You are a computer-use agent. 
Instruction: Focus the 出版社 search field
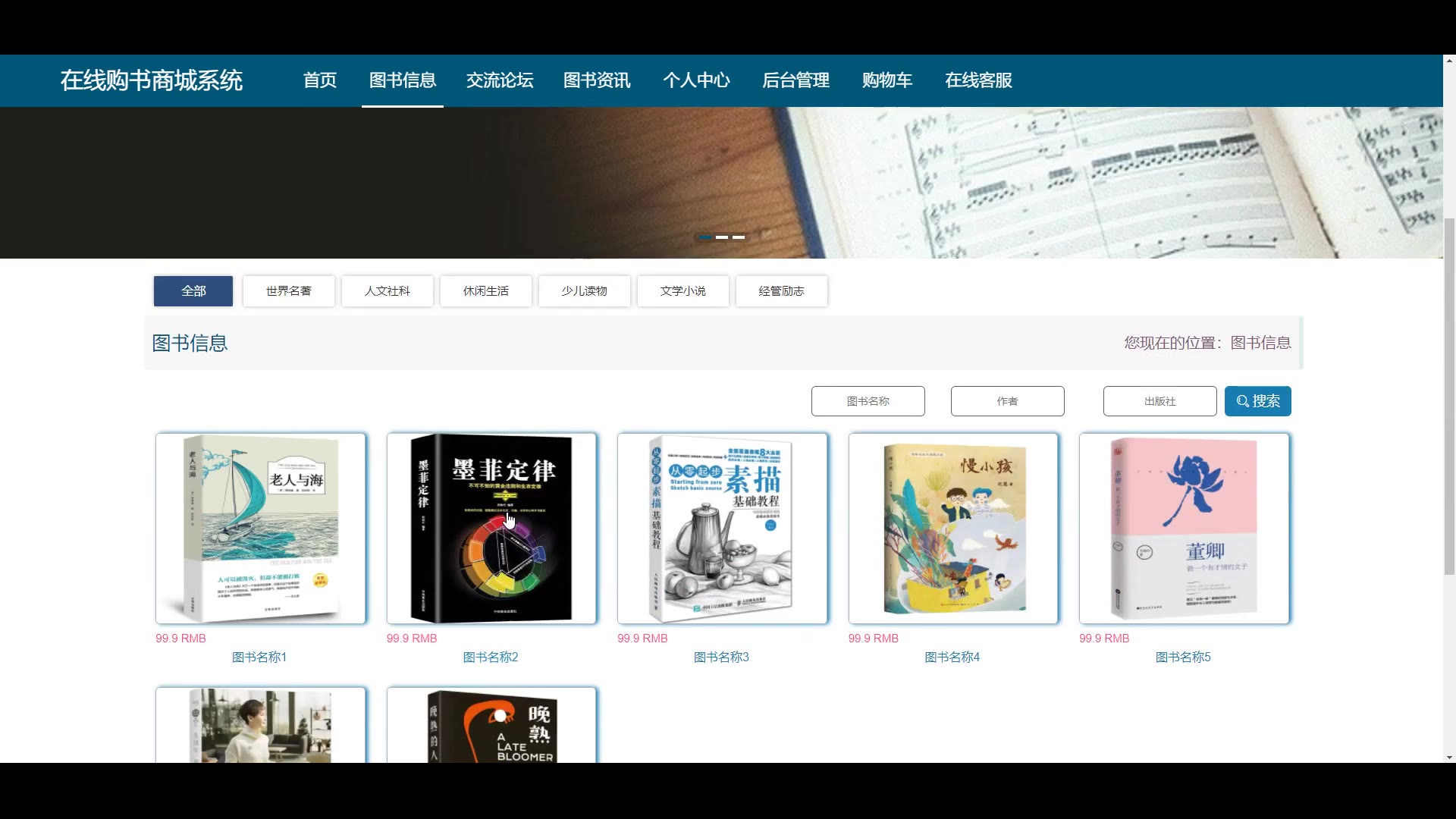coord(1160,401)
